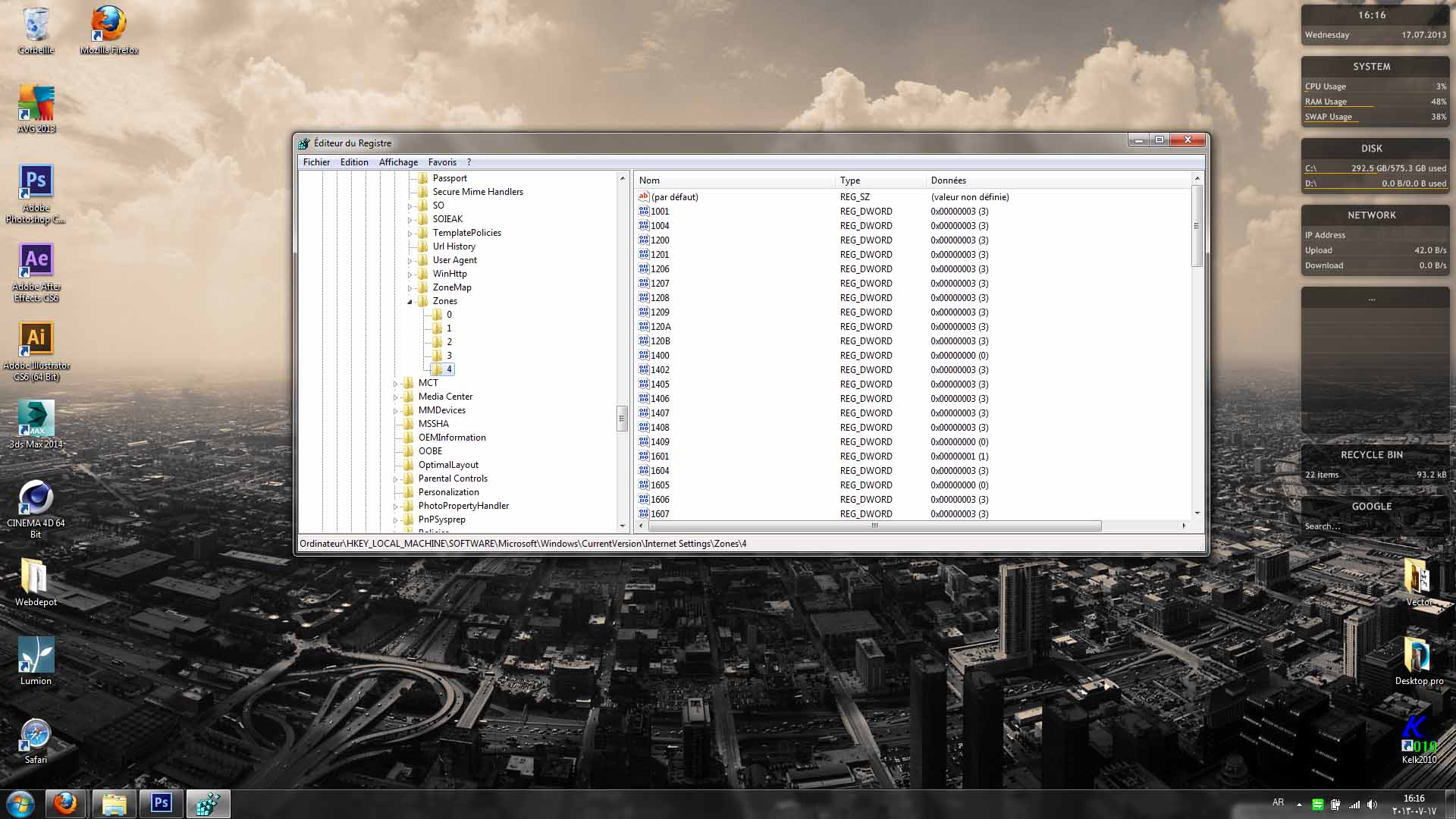
Task: Expand the ZoneMap tree node
Action: click(x=409, y=288)
